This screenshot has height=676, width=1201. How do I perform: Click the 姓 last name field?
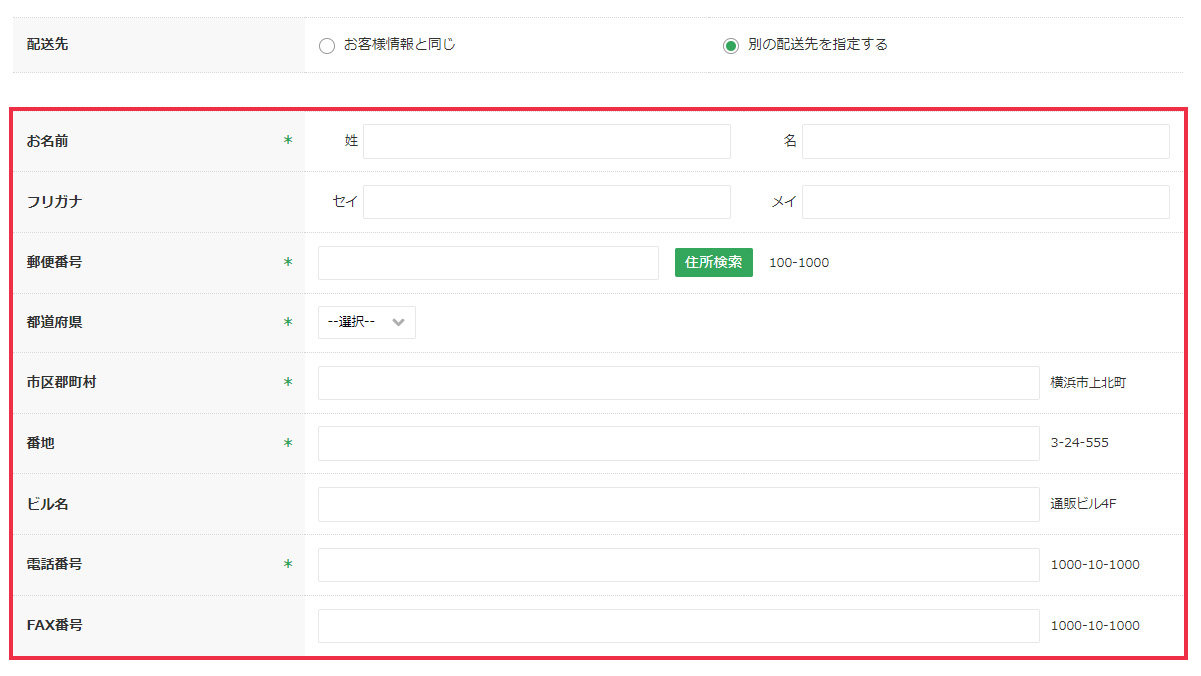tap(546, 141)
